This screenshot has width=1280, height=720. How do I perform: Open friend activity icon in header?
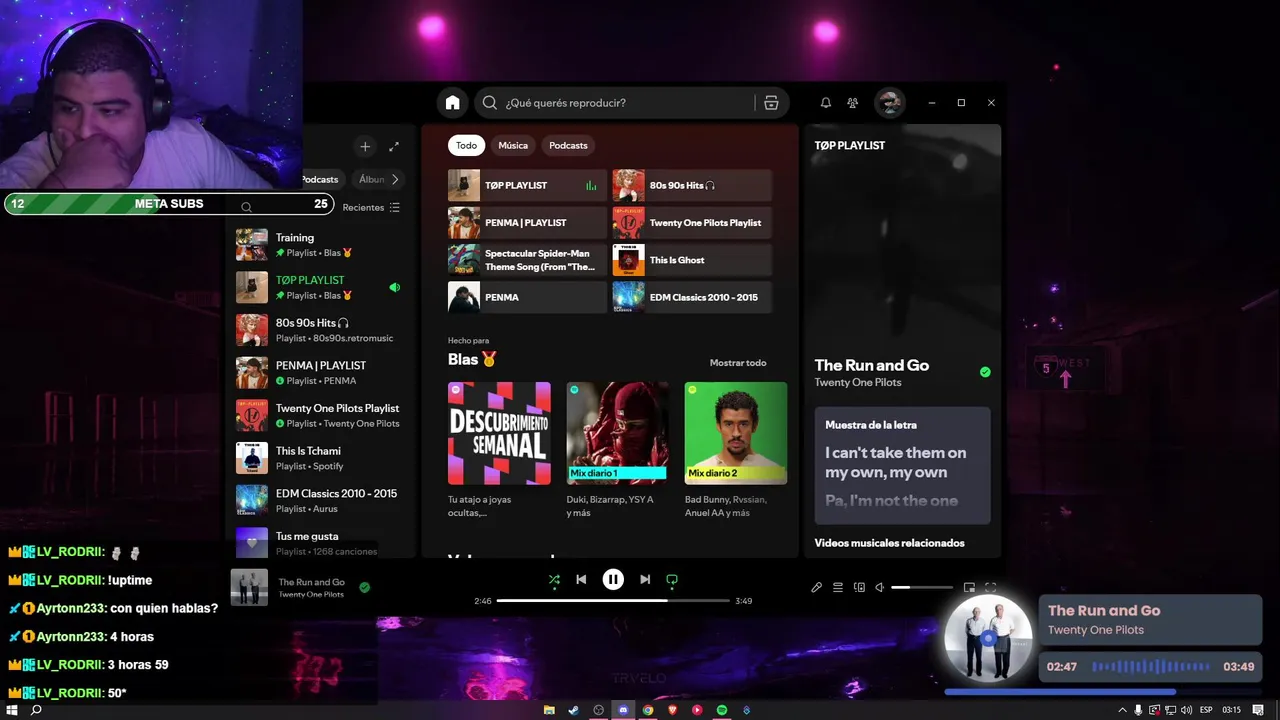tap(853, 103)
